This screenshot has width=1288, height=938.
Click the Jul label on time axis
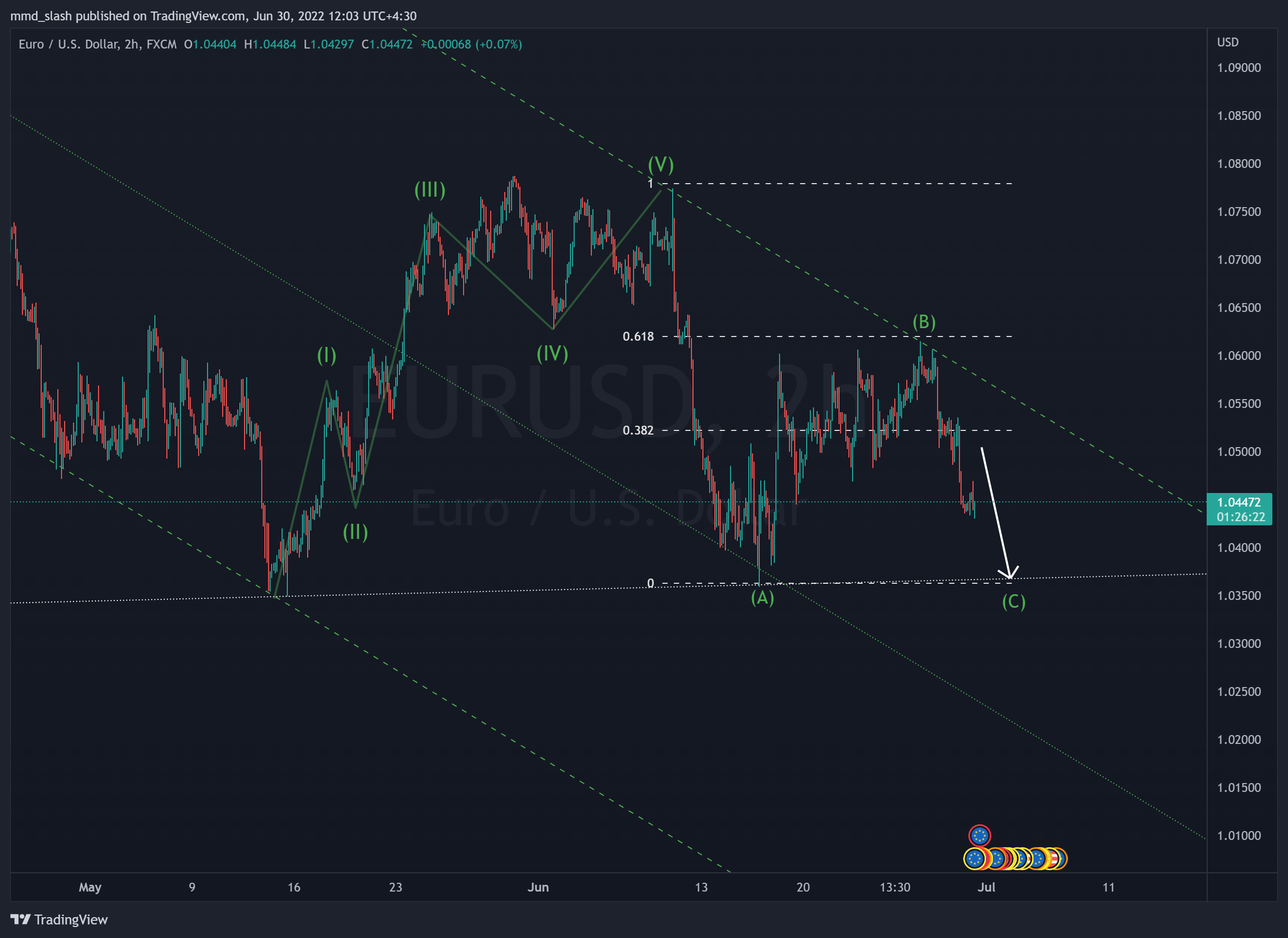tap(987, 887)
